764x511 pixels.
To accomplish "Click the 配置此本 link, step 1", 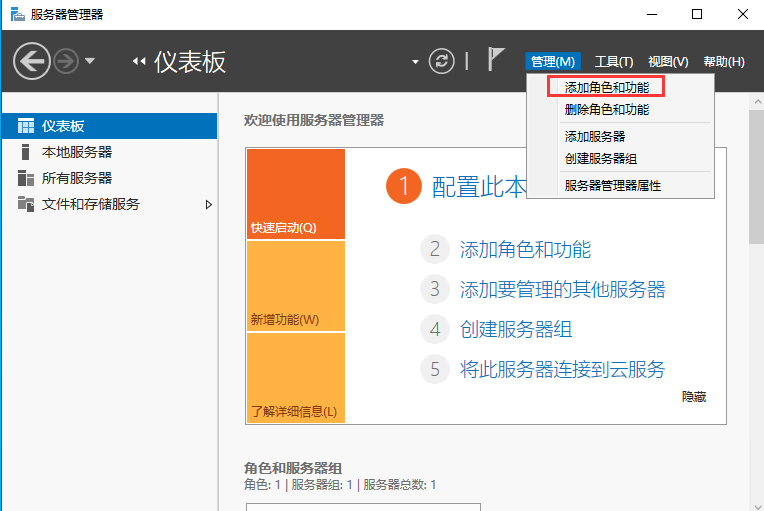I will click(479, 187).
